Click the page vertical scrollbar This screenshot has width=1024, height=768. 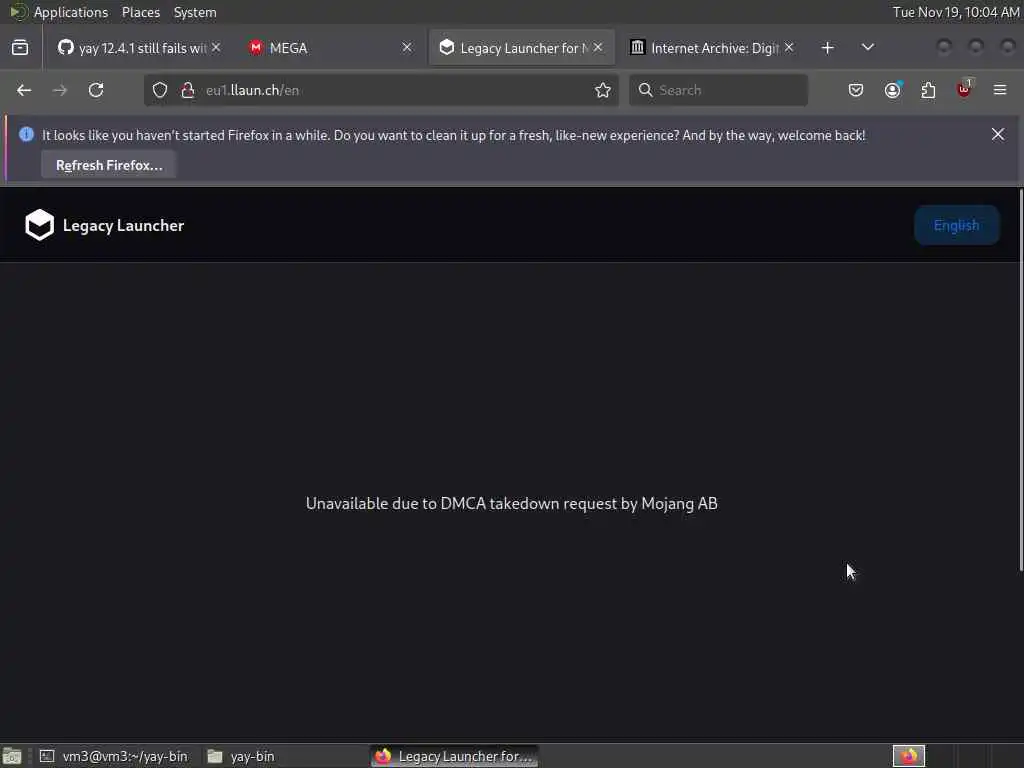coord(1021,380)
